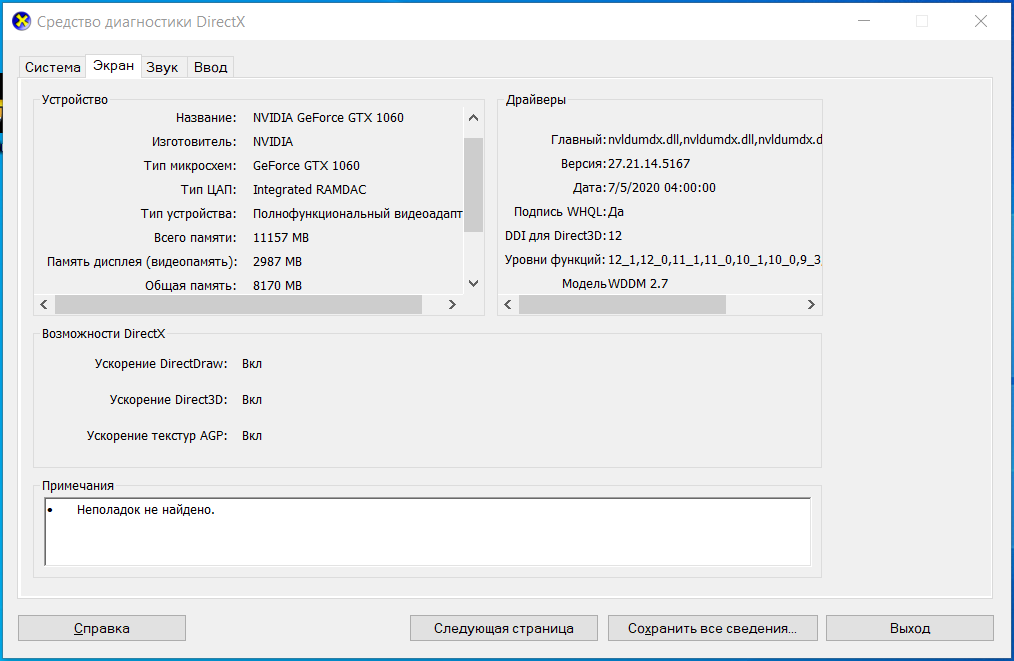Click the Выход button
Screen dimensions: 1014x661
(910, 628)
